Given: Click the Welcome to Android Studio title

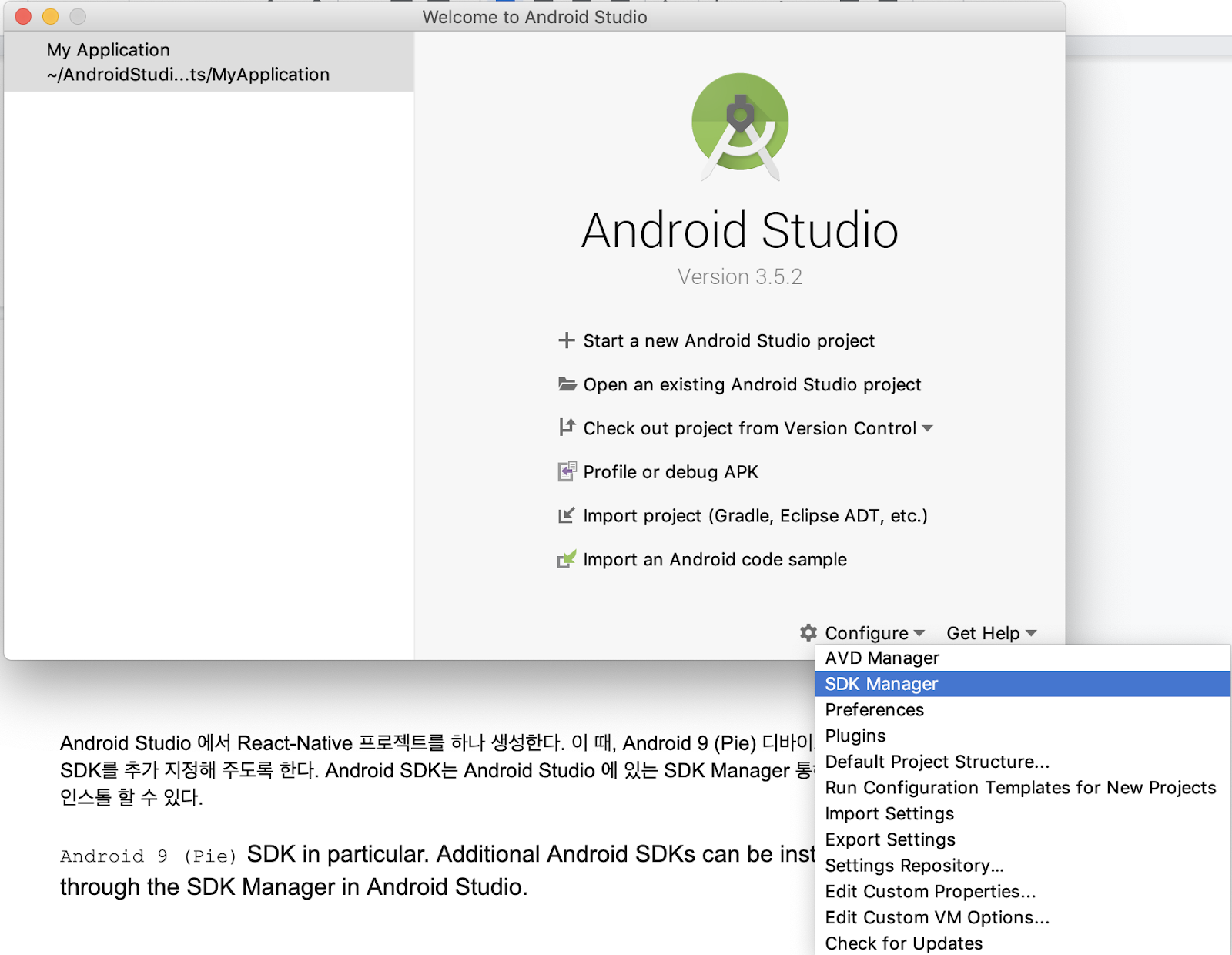Looking at the screenshot, I should click(x=534, y=17).
